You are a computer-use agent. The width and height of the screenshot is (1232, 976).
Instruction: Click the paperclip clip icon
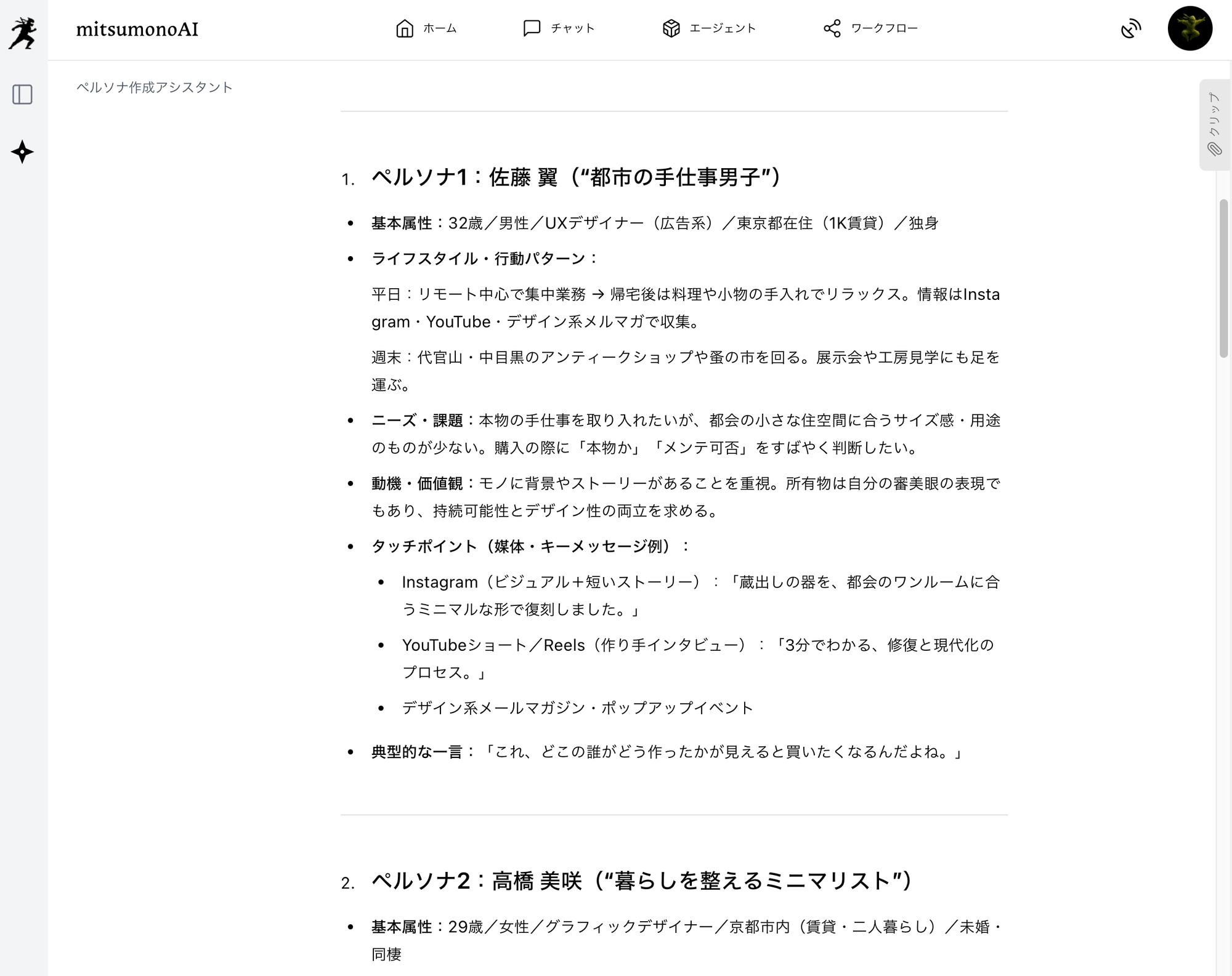pyautogui.click(x=1214, y=149)
